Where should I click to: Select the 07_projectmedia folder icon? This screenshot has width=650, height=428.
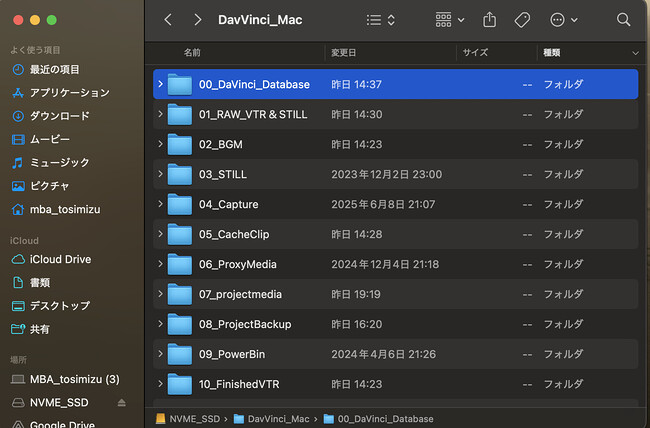(x=179, y=294)
